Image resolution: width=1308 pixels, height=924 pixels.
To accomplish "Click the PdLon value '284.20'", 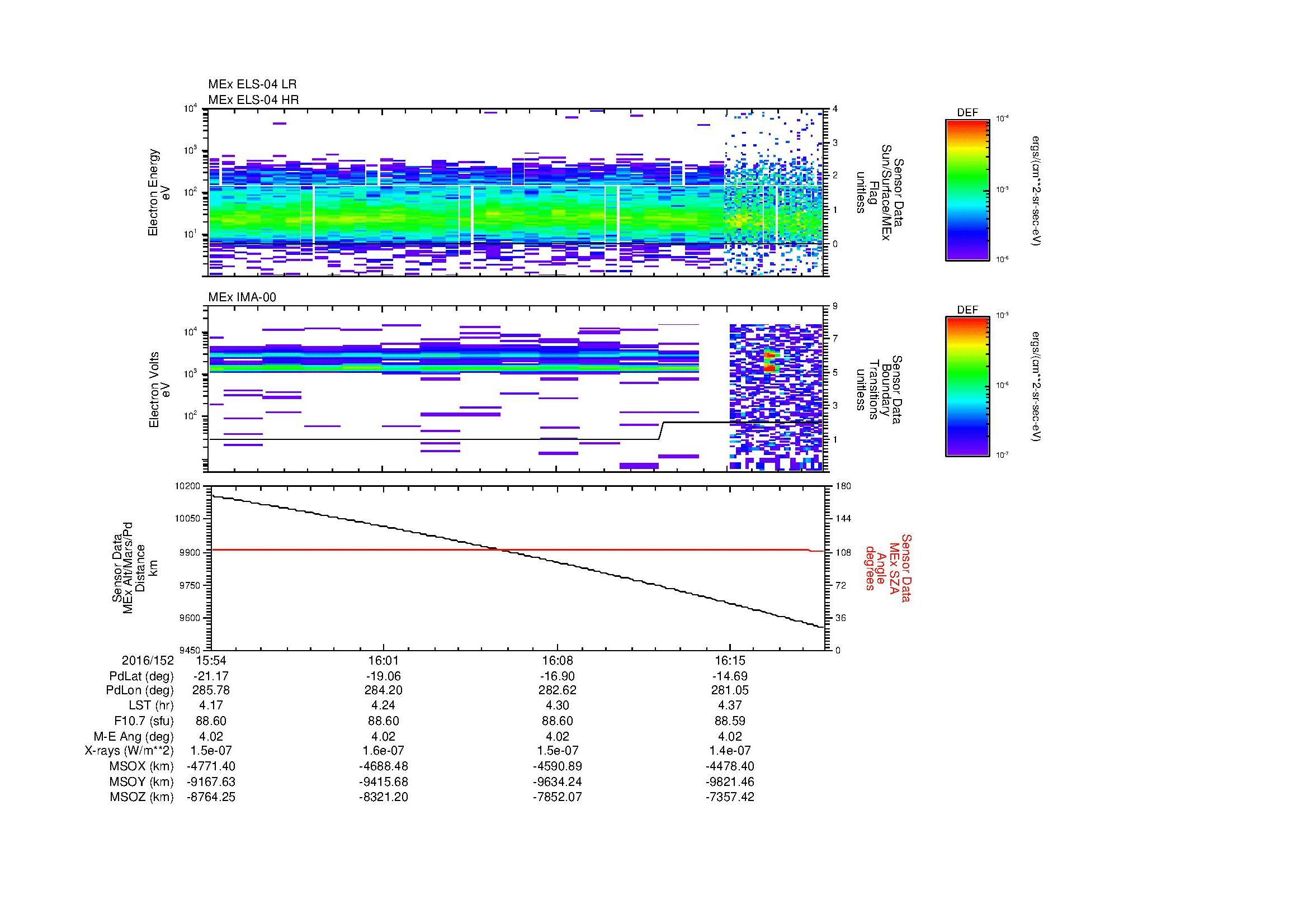I will pyautogui.click(x=384, y=690).
